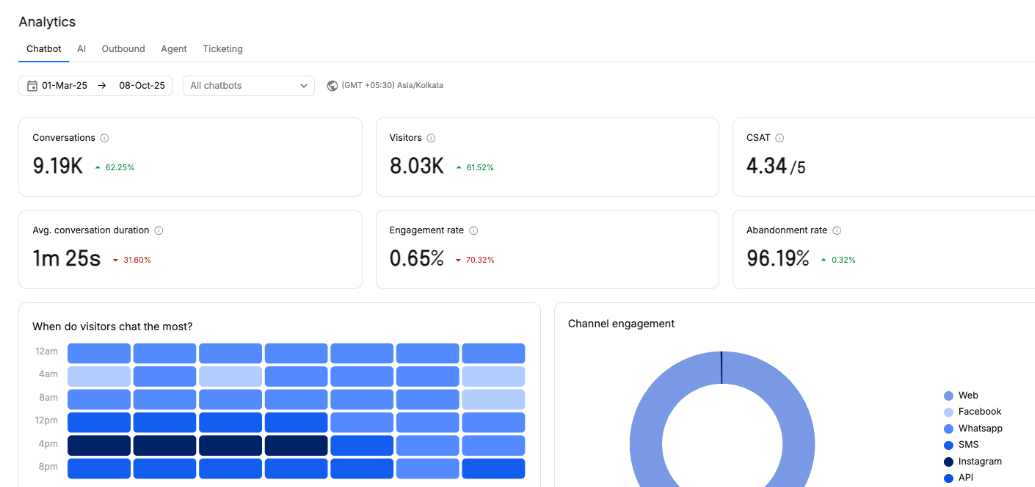Toggle the Facebook legend entry

tap(973, 412)
